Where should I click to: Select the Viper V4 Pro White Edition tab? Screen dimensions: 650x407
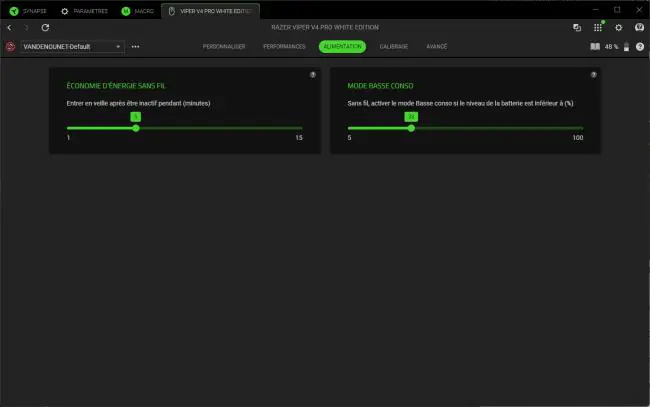click(x=211, y=11)
